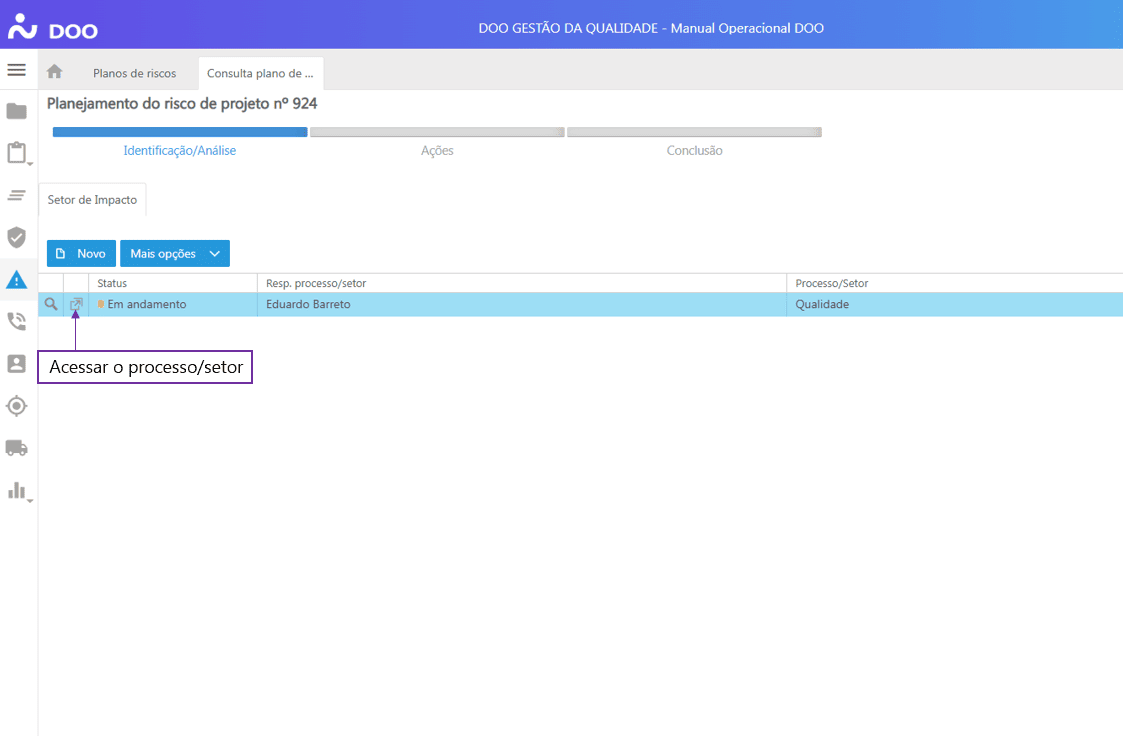
Task: Switch to Planos de riscos tab
Action: tap(134, 73)
